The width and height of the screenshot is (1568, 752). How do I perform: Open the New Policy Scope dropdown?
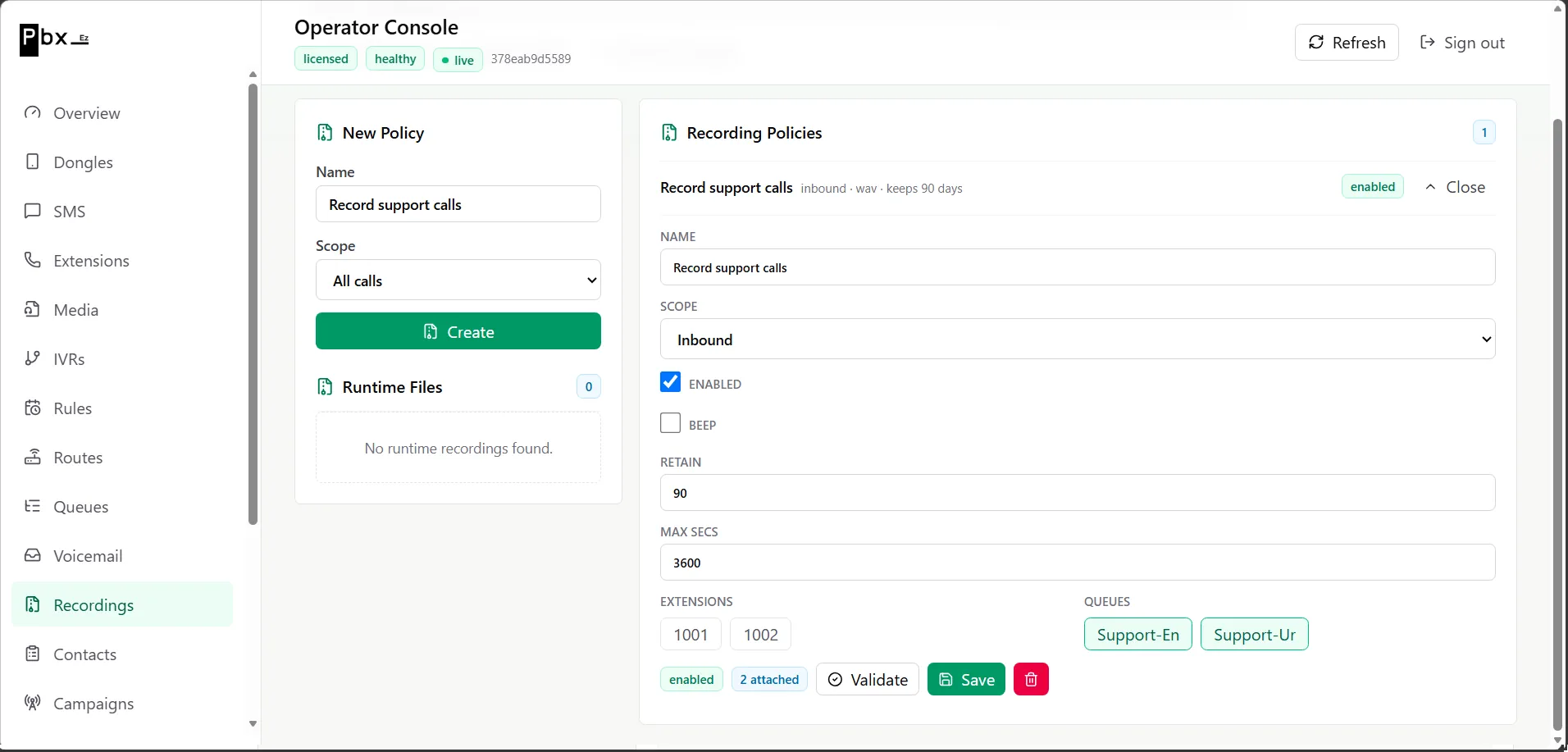(x=458, y=280)
